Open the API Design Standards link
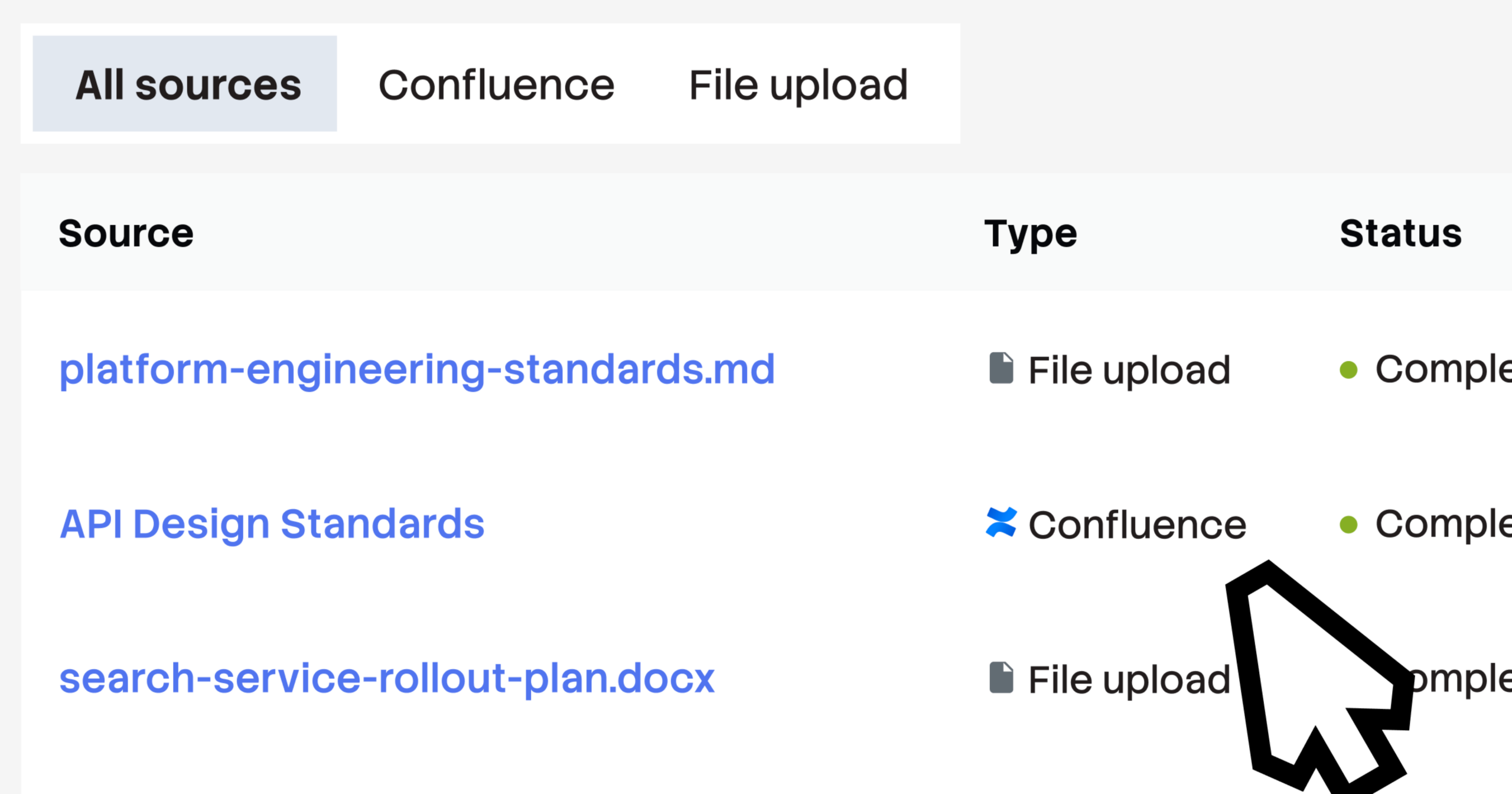Screen dimensions: 1512x794 pyautogui.click(x=272, y=524)
